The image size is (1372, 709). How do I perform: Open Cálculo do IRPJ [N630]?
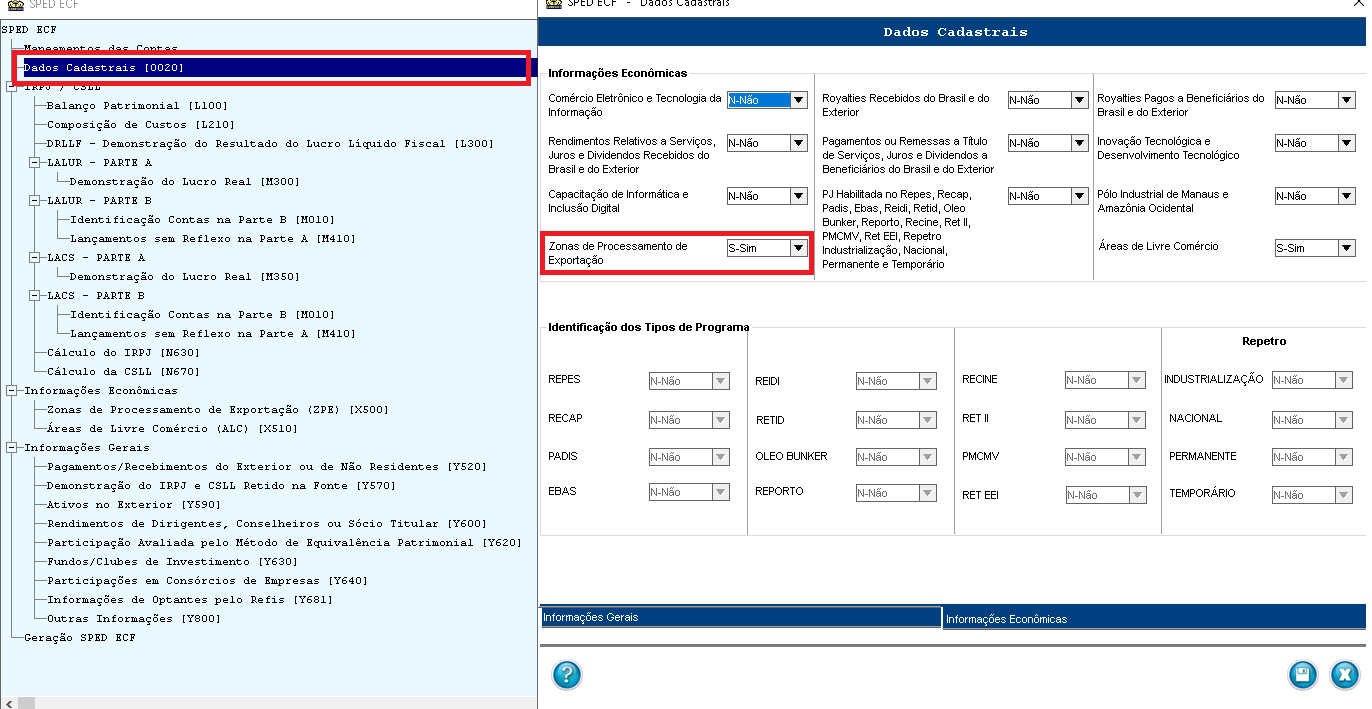click(123, 353)
